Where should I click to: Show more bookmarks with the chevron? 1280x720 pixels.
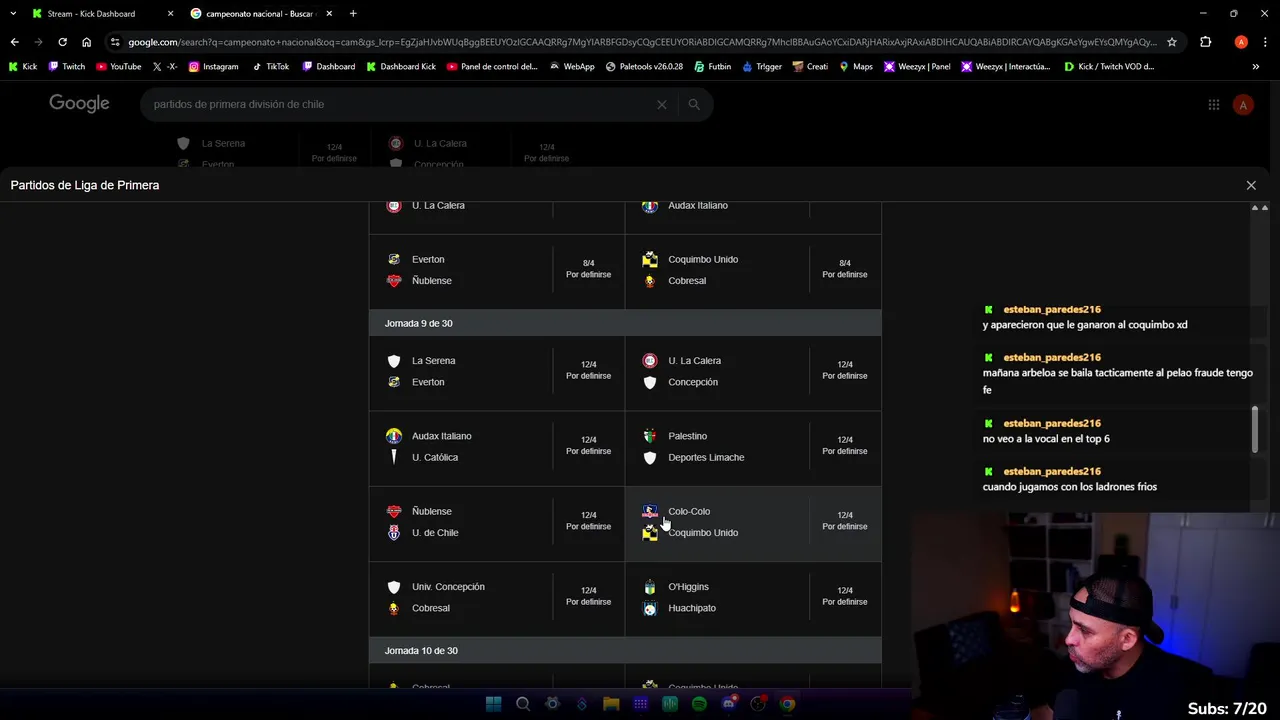click(1255, 67)
